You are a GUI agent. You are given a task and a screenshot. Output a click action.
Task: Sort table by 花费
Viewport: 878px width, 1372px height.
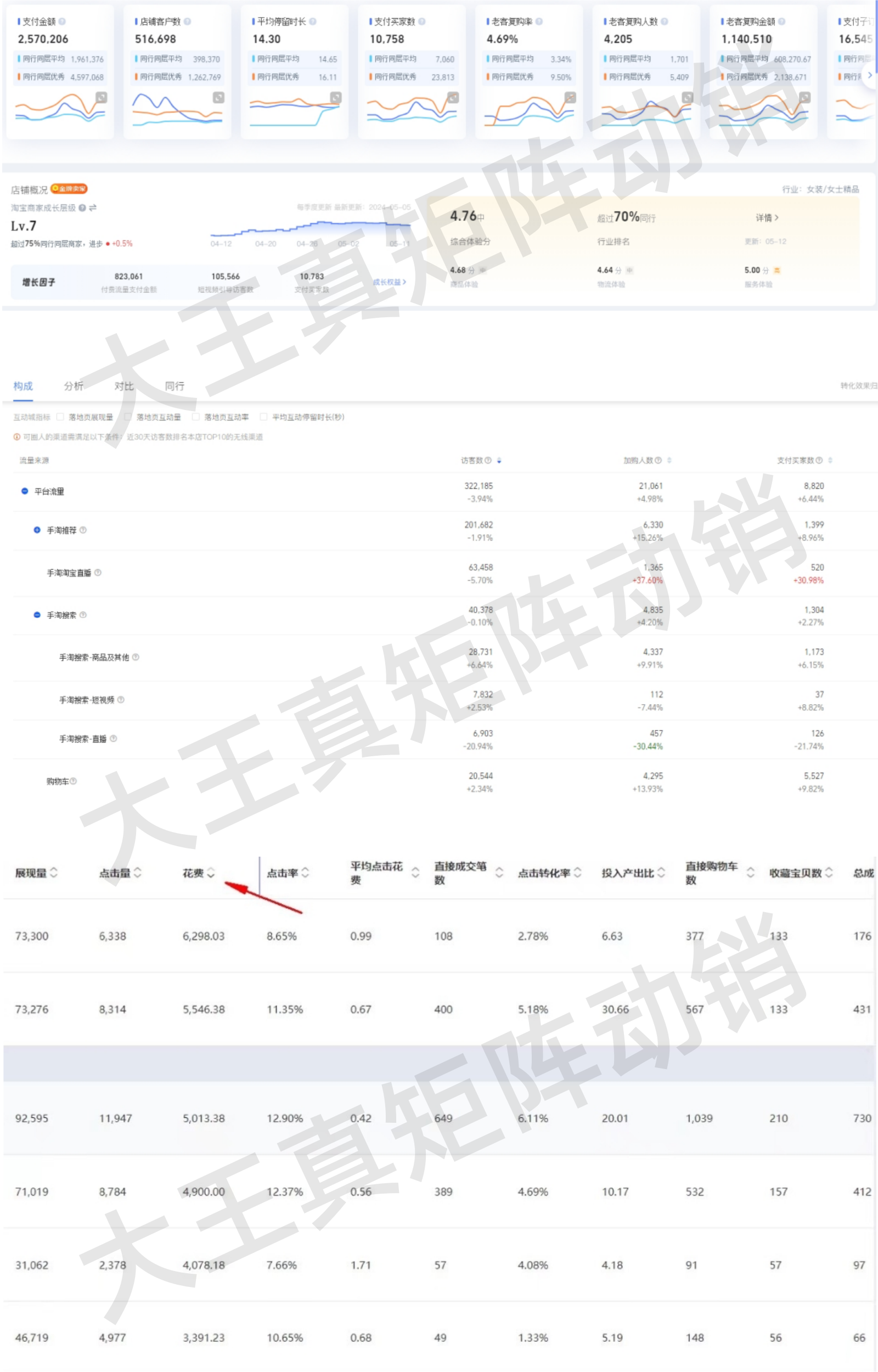pos(210,873)
